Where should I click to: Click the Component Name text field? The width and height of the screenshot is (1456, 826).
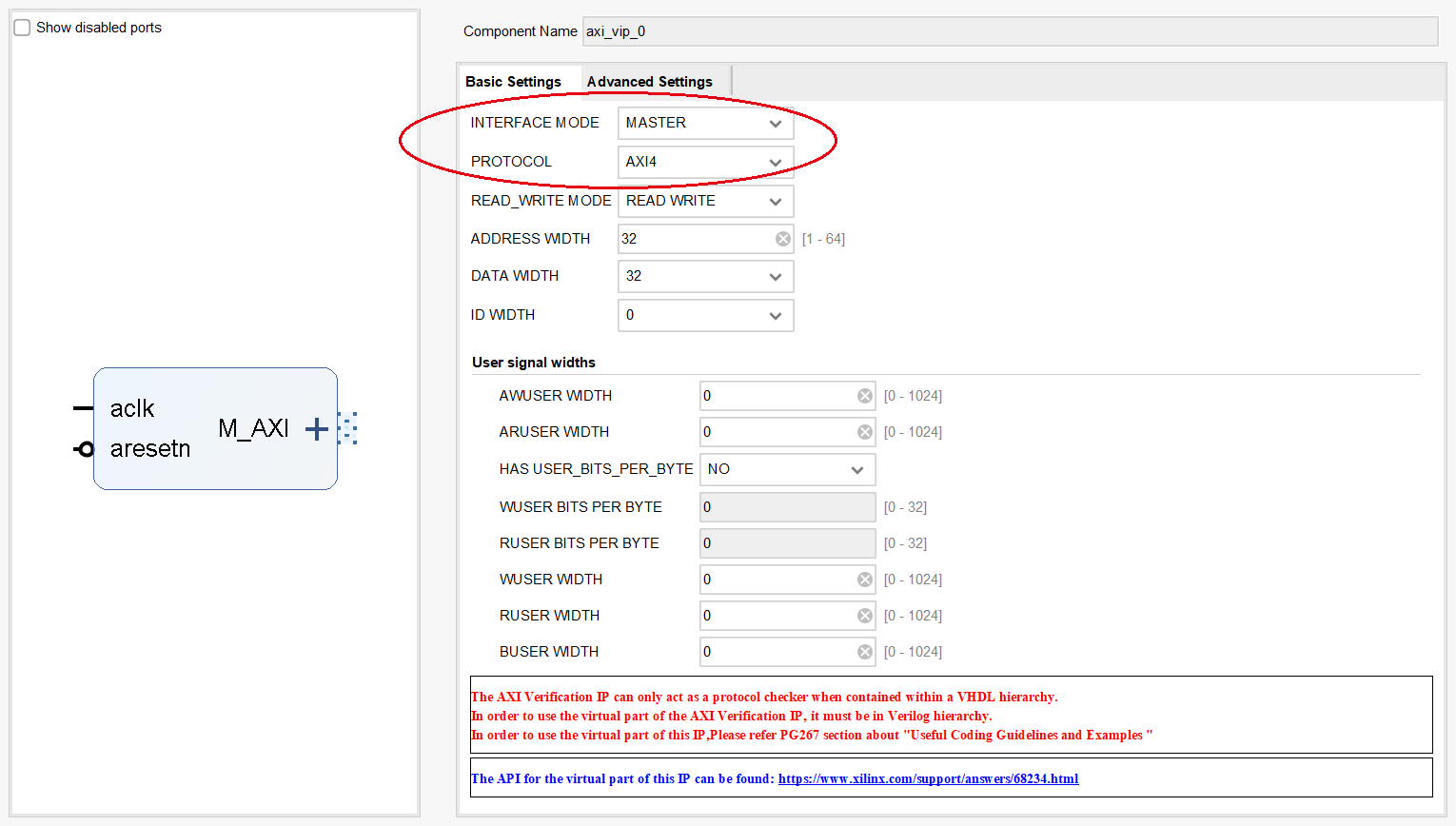(1009, 31)
